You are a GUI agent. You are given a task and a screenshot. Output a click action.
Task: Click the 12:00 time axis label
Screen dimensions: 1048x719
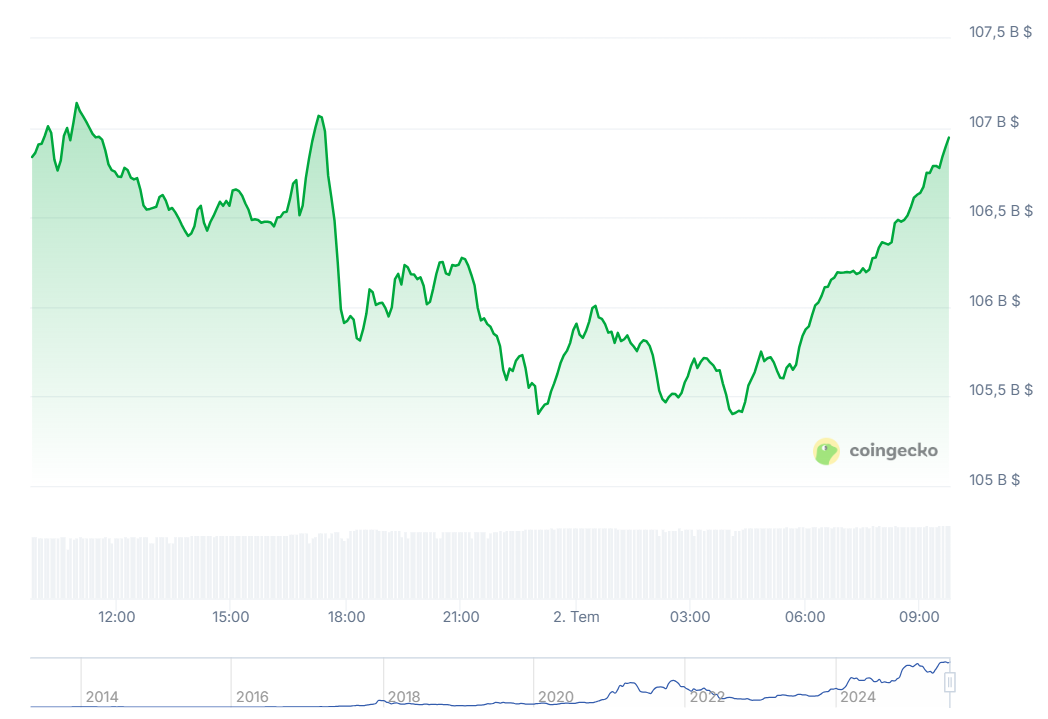[x=117, y=617]
